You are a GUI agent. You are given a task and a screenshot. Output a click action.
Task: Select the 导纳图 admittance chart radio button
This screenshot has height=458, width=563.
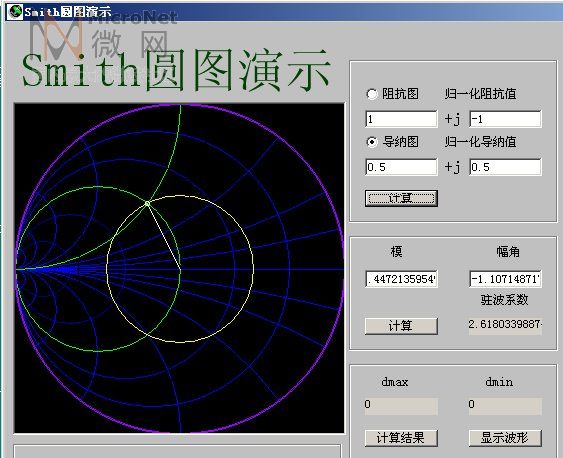(372, 142)
